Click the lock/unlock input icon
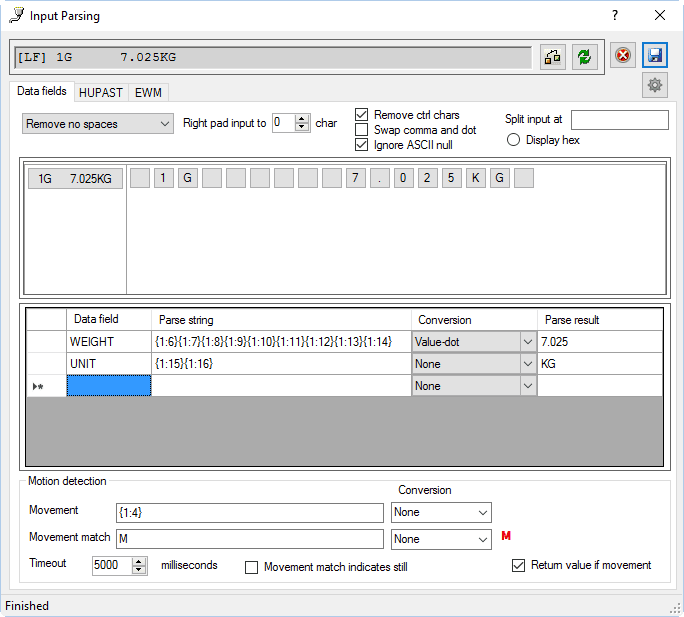The height and width of the screenshot is (617, 684). 553,57
